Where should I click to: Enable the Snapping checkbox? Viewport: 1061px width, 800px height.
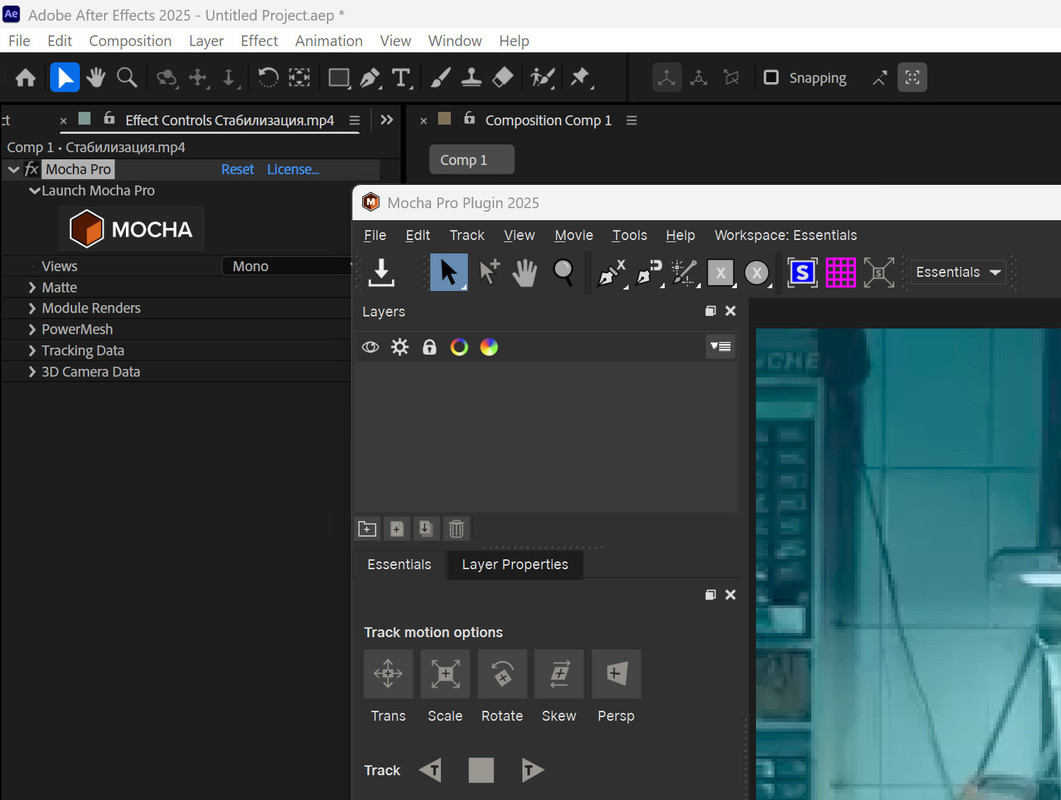tap(771, 77)
